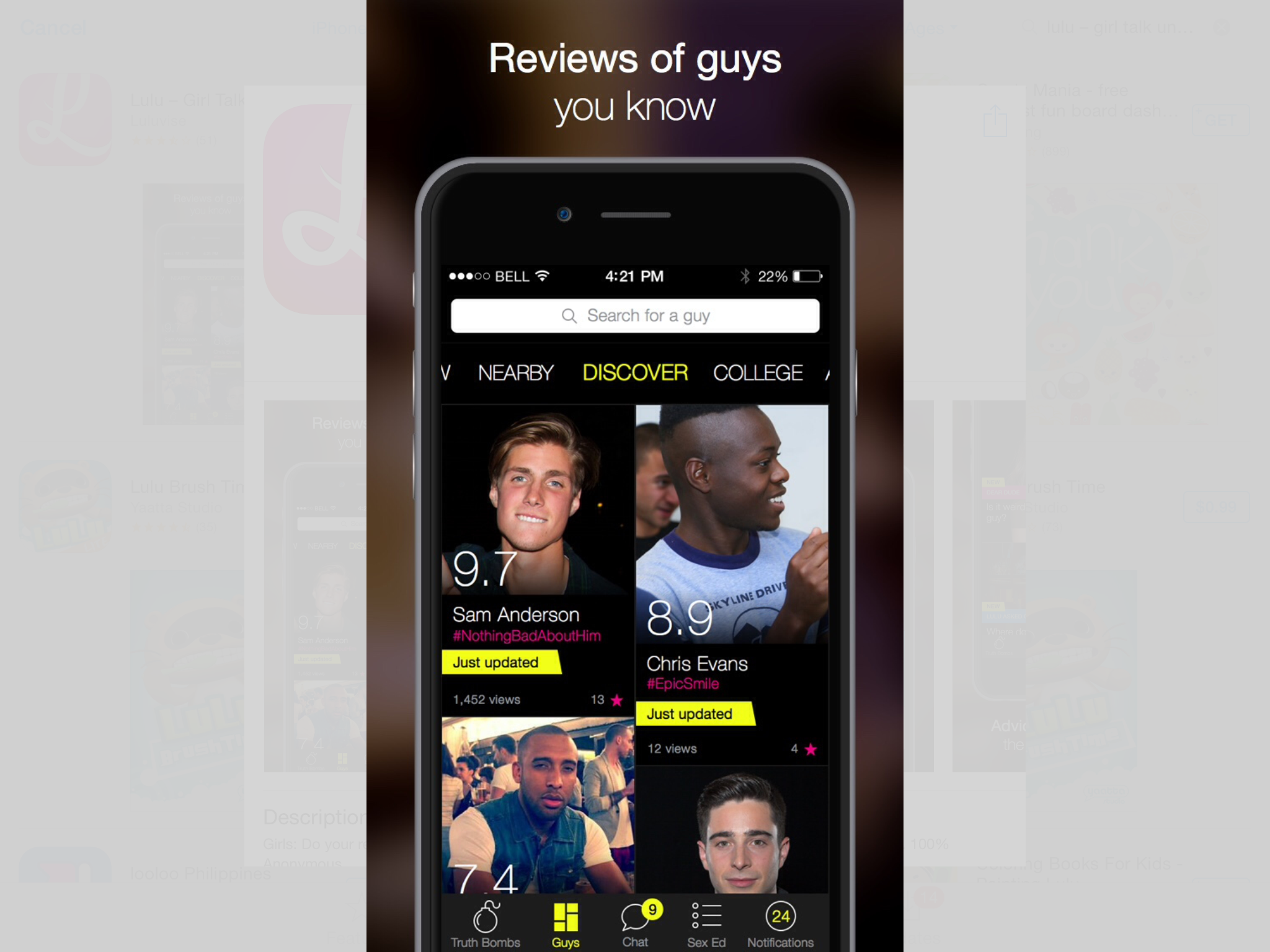Image resolution: width=1270 pixels, height=952 pixels.
Task: Tap the star rating on Sam Anderson
Action: (617, 699)
